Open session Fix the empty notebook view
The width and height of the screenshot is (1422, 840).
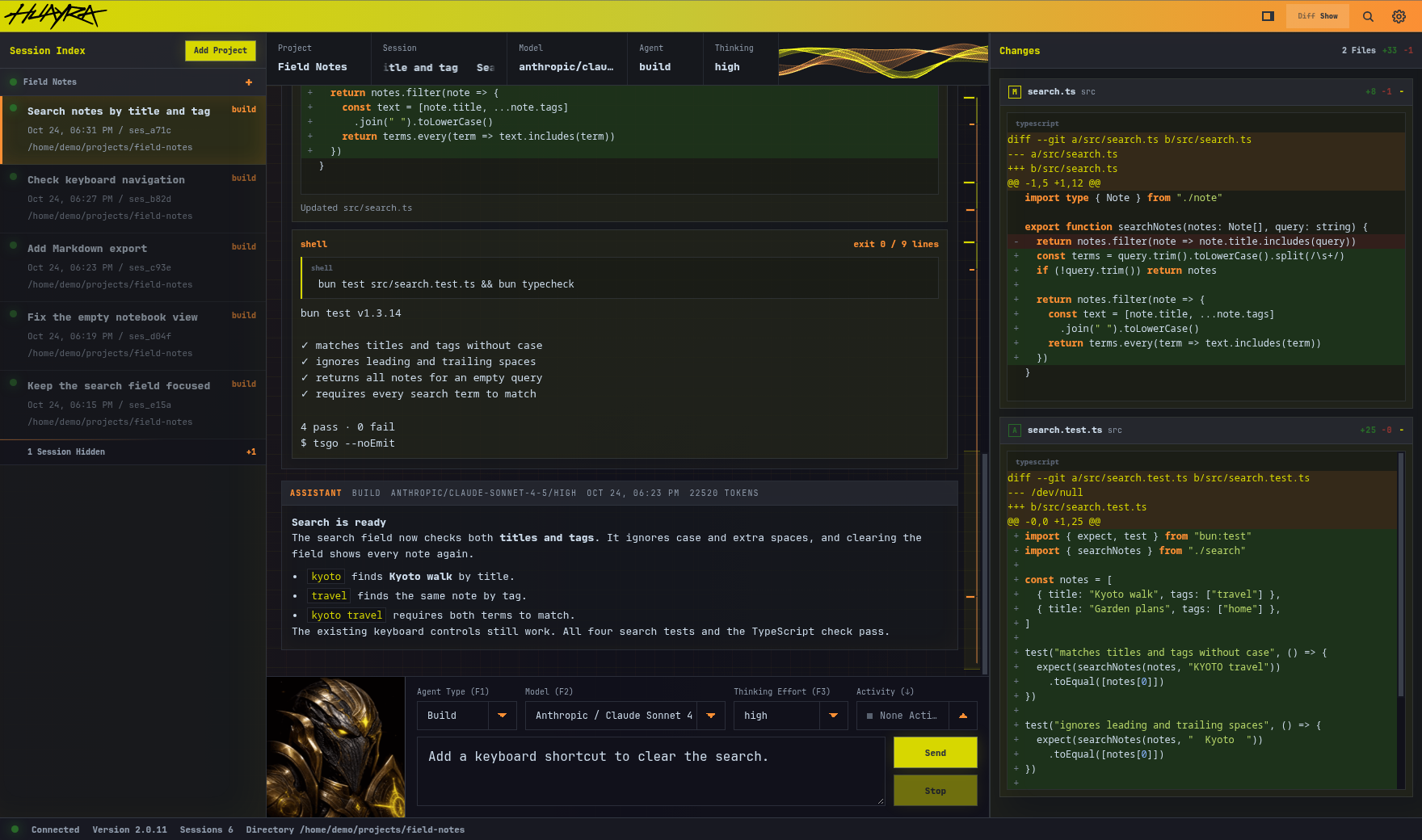(133, 335)
